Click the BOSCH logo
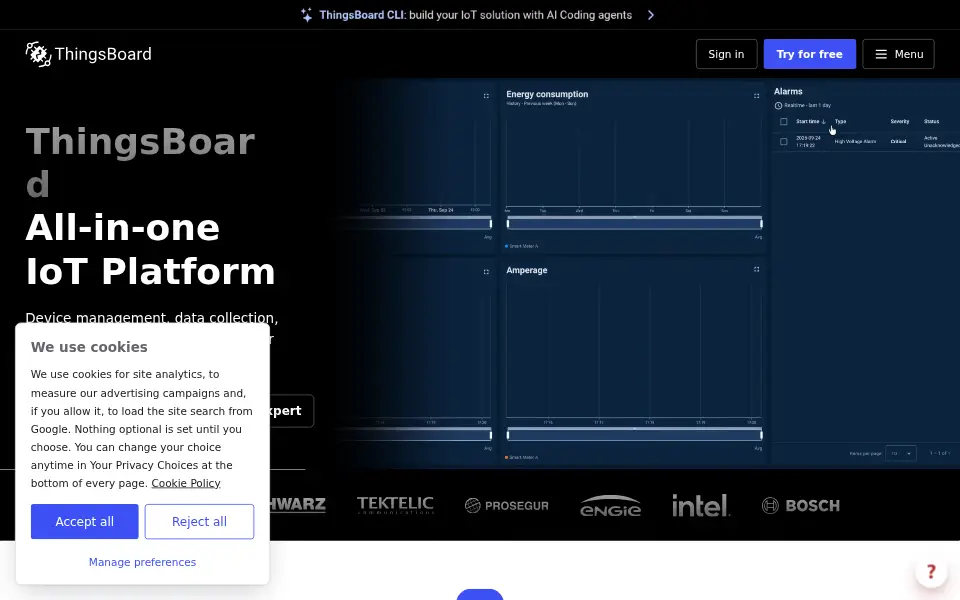The image size is (960, 600). pyautogui.click(x=801, y=505)
